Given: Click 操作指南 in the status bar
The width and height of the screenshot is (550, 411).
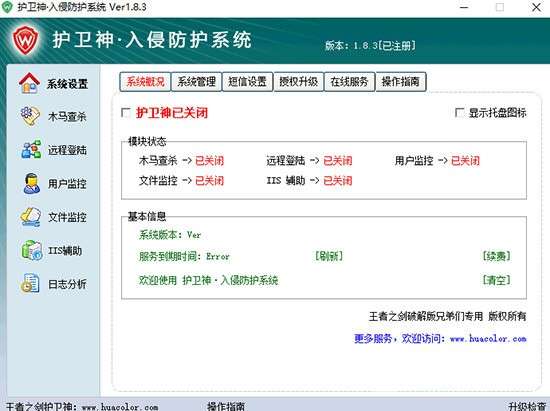Looking at the screenshot, I should click(x=226, y=406).
